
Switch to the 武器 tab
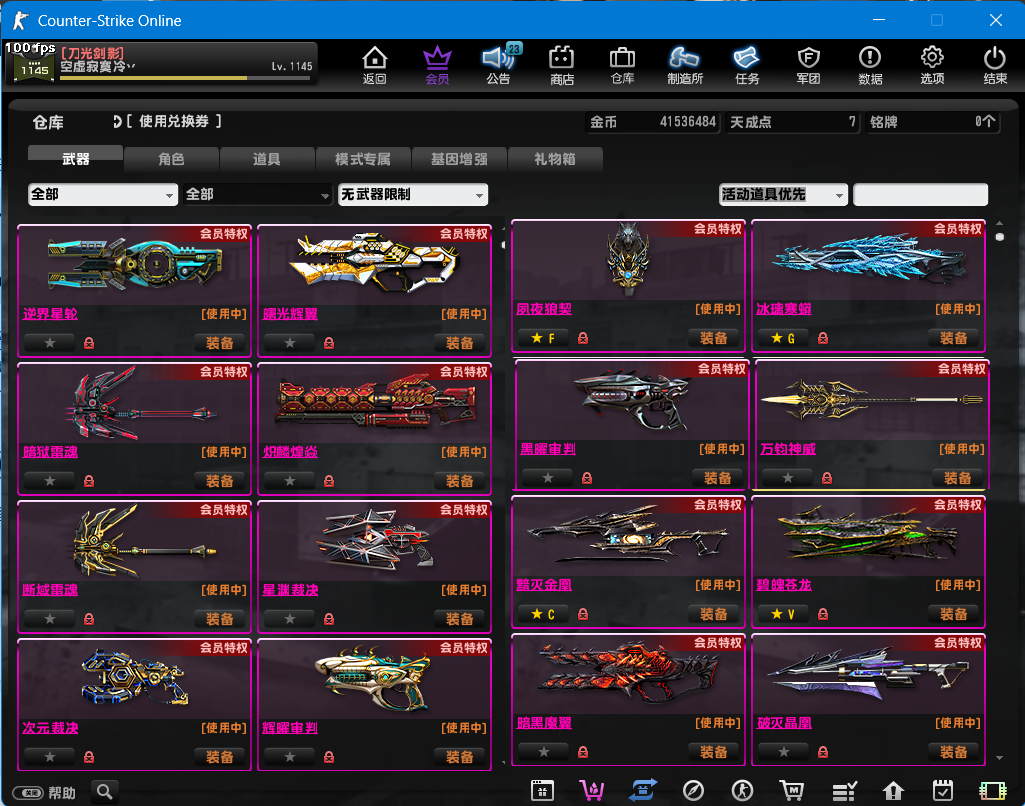point(75,159)
